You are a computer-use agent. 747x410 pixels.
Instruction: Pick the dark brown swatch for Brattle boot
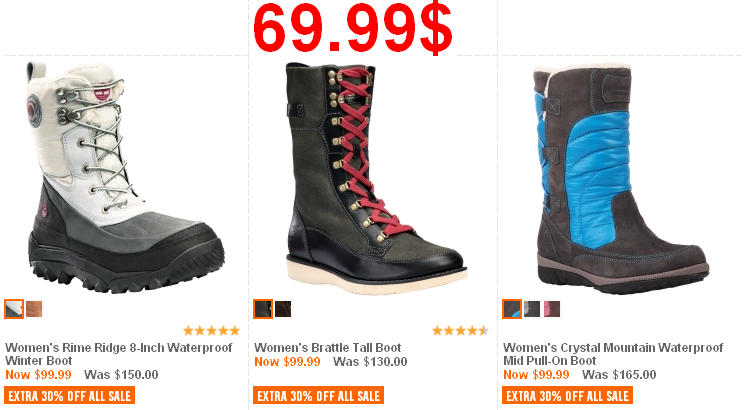[283, 309]
